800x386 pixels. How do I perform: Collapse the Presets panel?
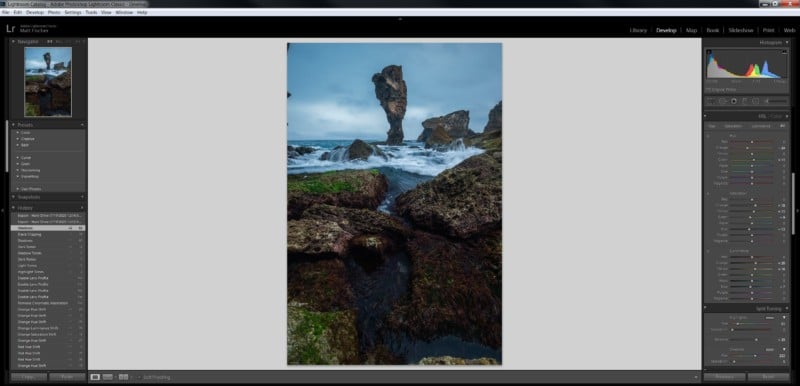pyautogui.click(x=14, y=125)
